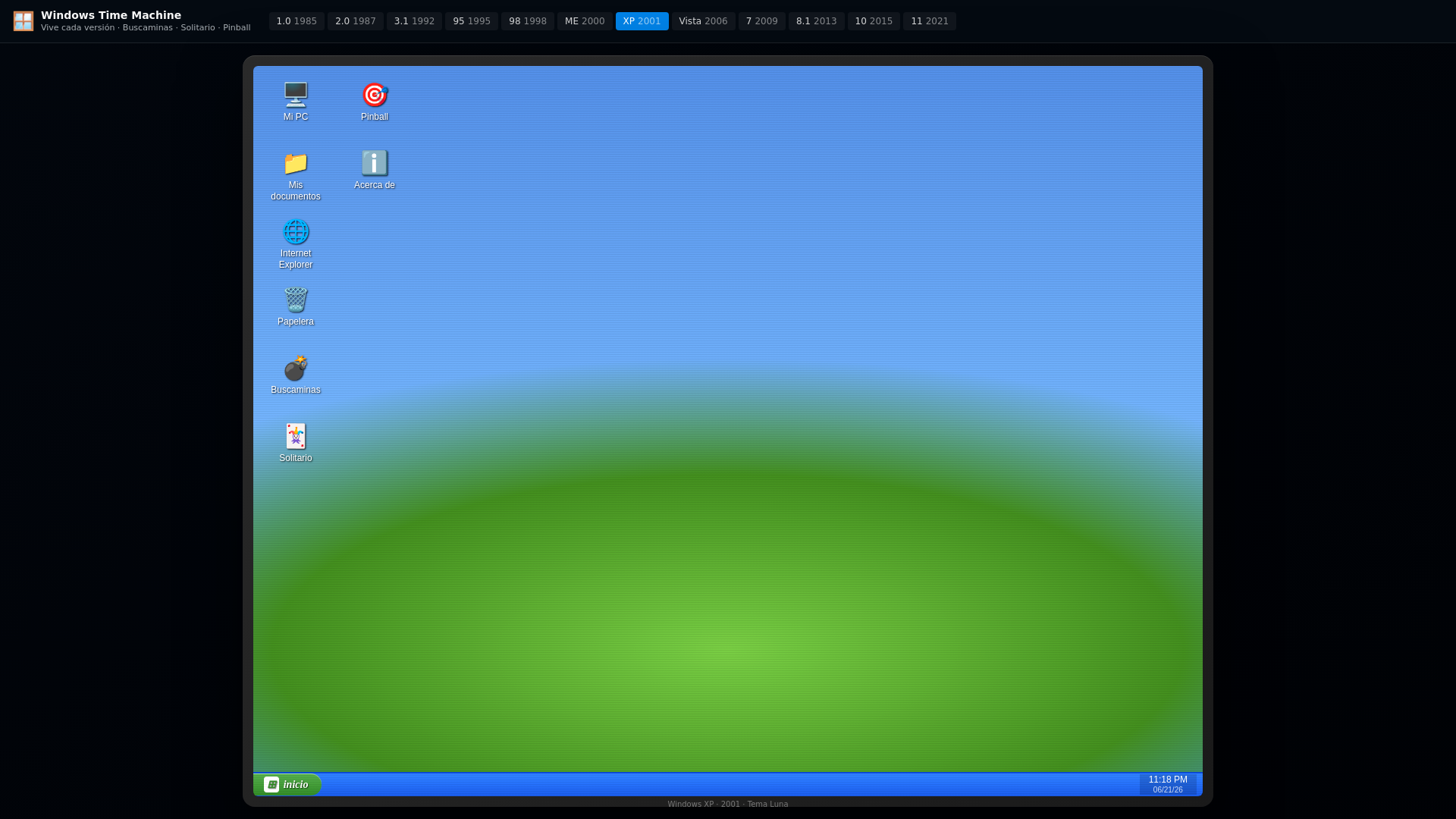Screen dimensions: 1456x819
Task: Click the Windows Time Machine title text
Action: (x=111, y=15)
